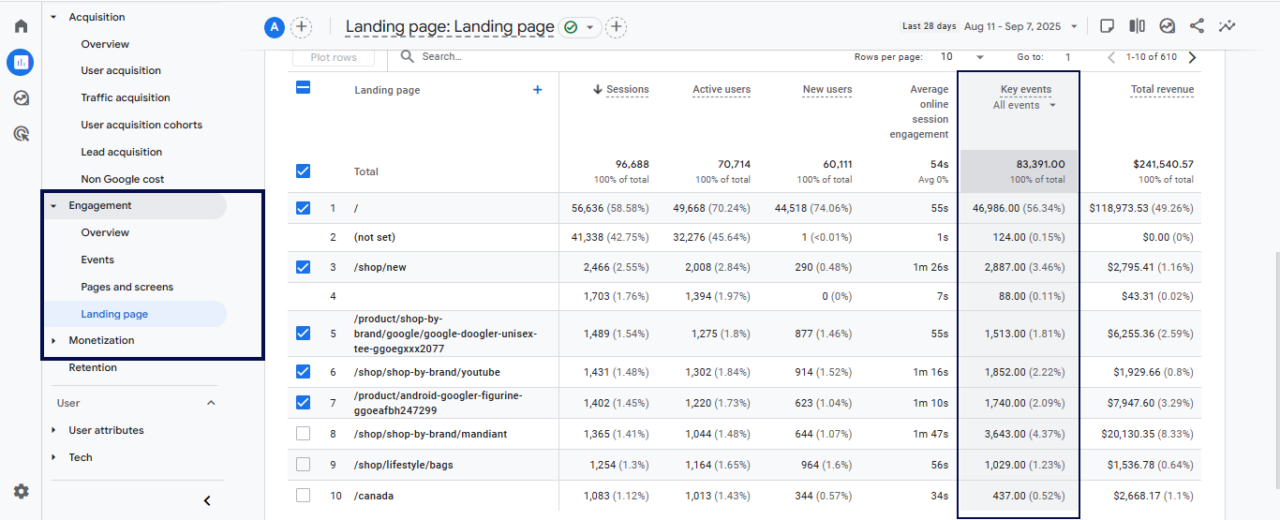Uncheck the /shop/shop-by-brand/youtube checkbox
Screen dimensions: 1280x520
coord(303,372)
